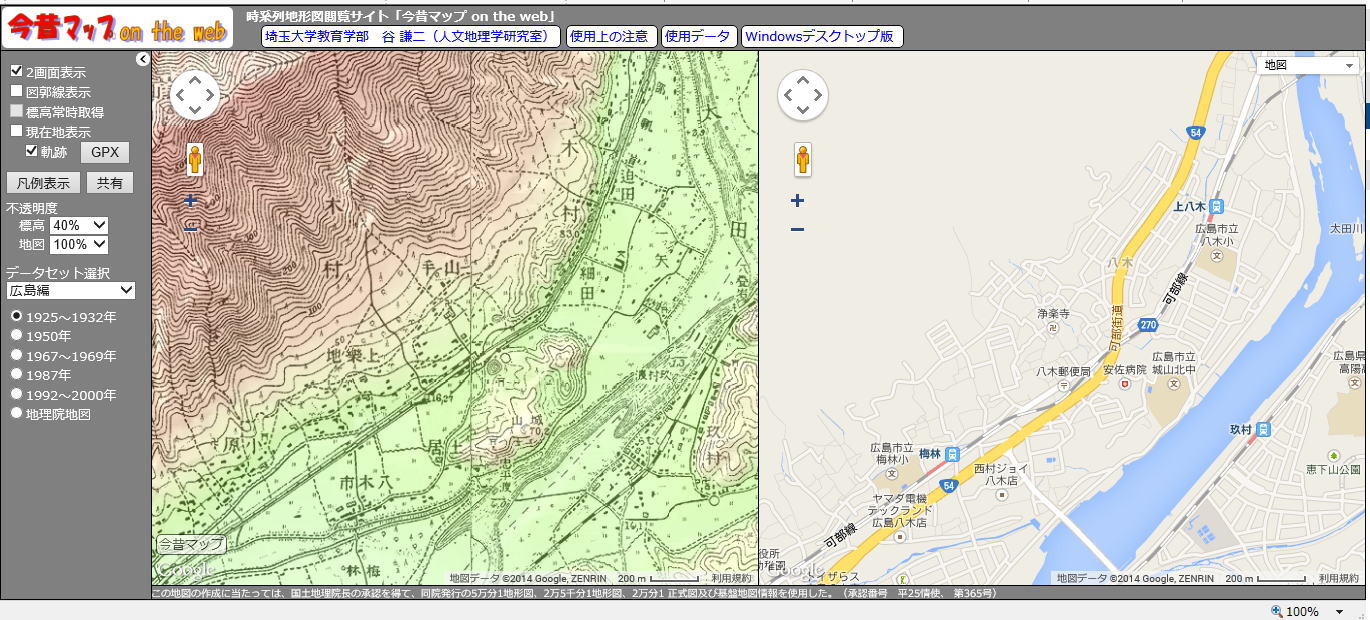
Task: Open the Windowsデスクトップ版 link
Action: pos(822,36)
